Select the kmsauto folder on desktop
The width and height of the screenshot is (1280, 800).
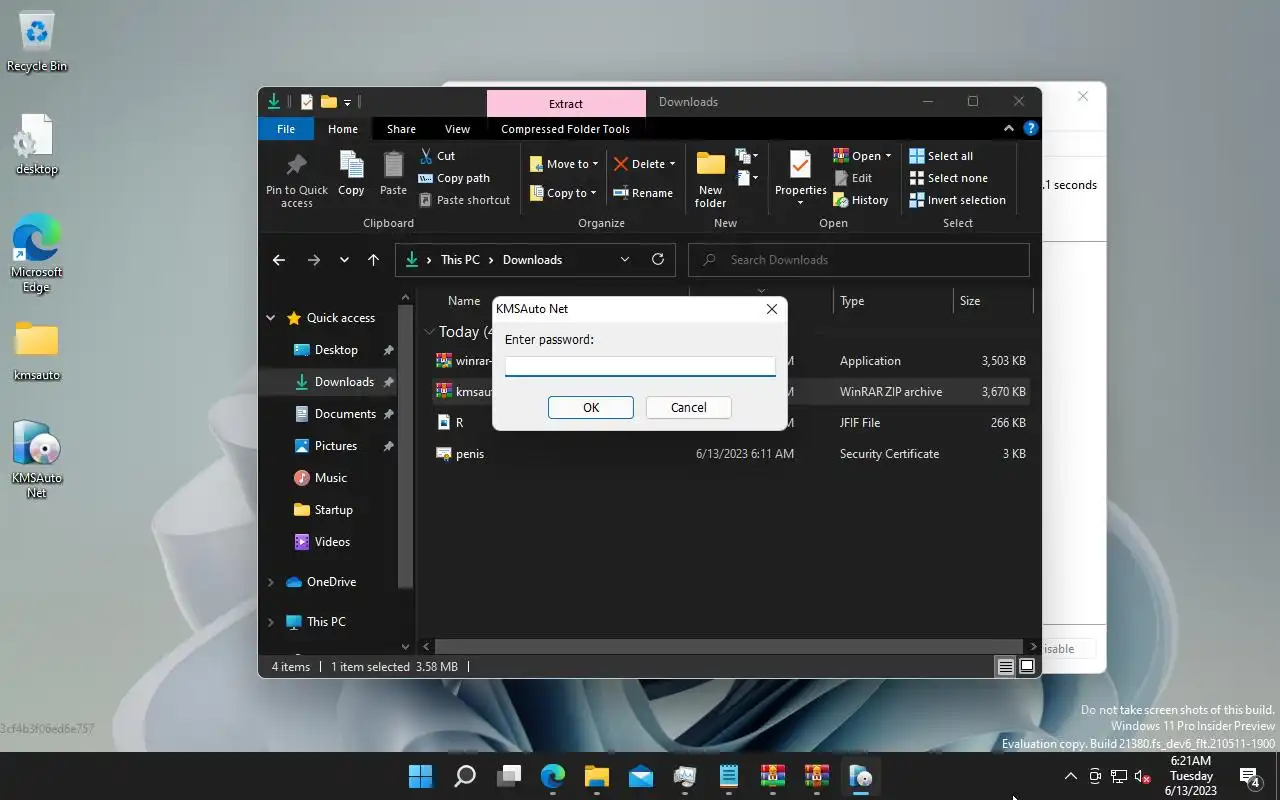[x=37, y=352]
